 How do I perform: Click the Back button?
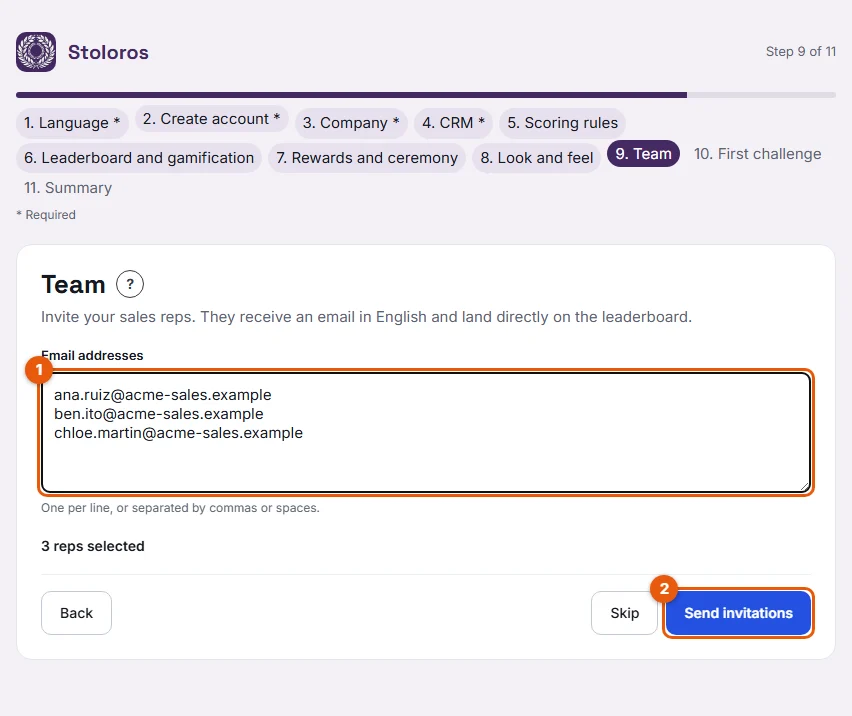(x=77, y=613)
